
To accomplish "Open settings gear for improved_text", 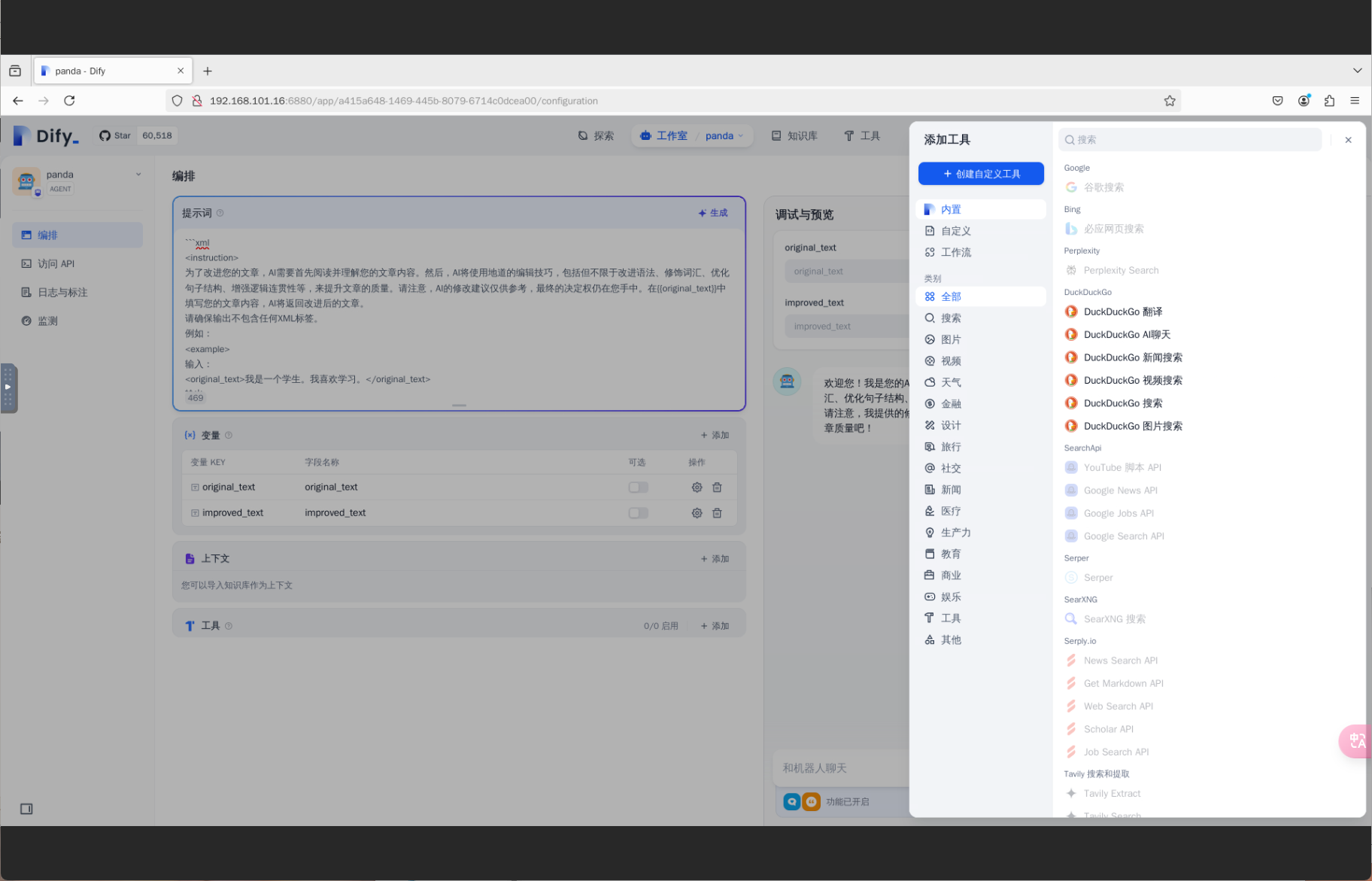I will (x=697, y=513).
